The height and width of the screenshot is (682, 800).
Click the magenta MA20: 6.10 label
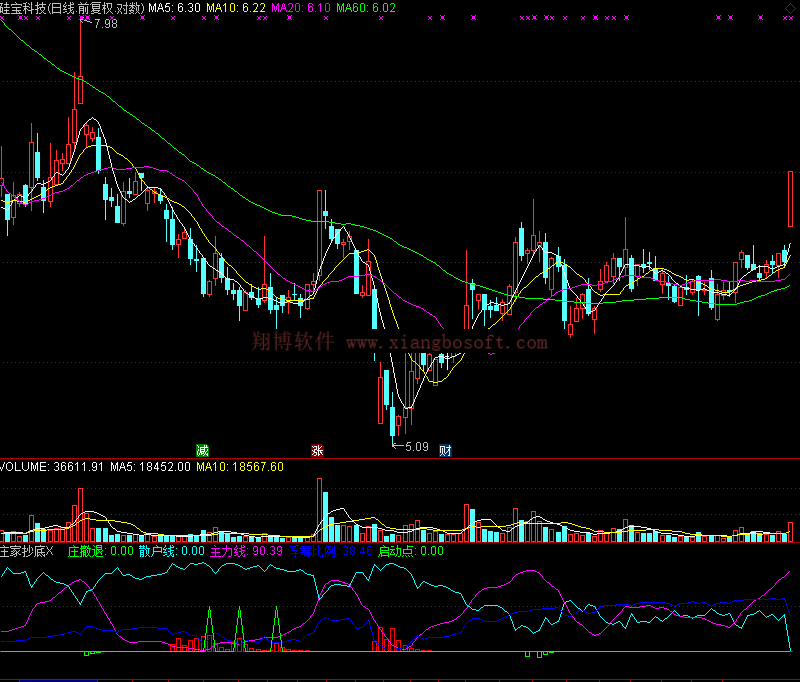pyautogui.click(x=301, y=8)
